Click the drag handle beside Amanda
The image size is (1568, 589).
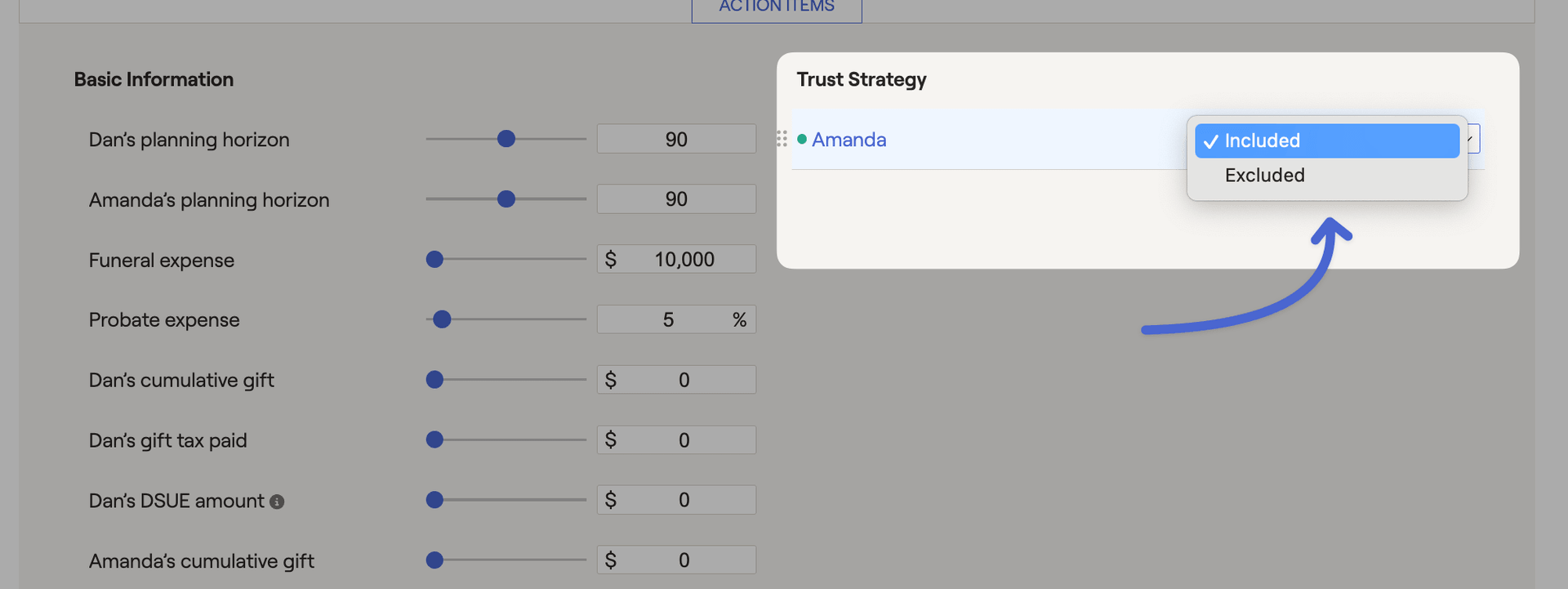pyautogui.click(x=782, y=139)
